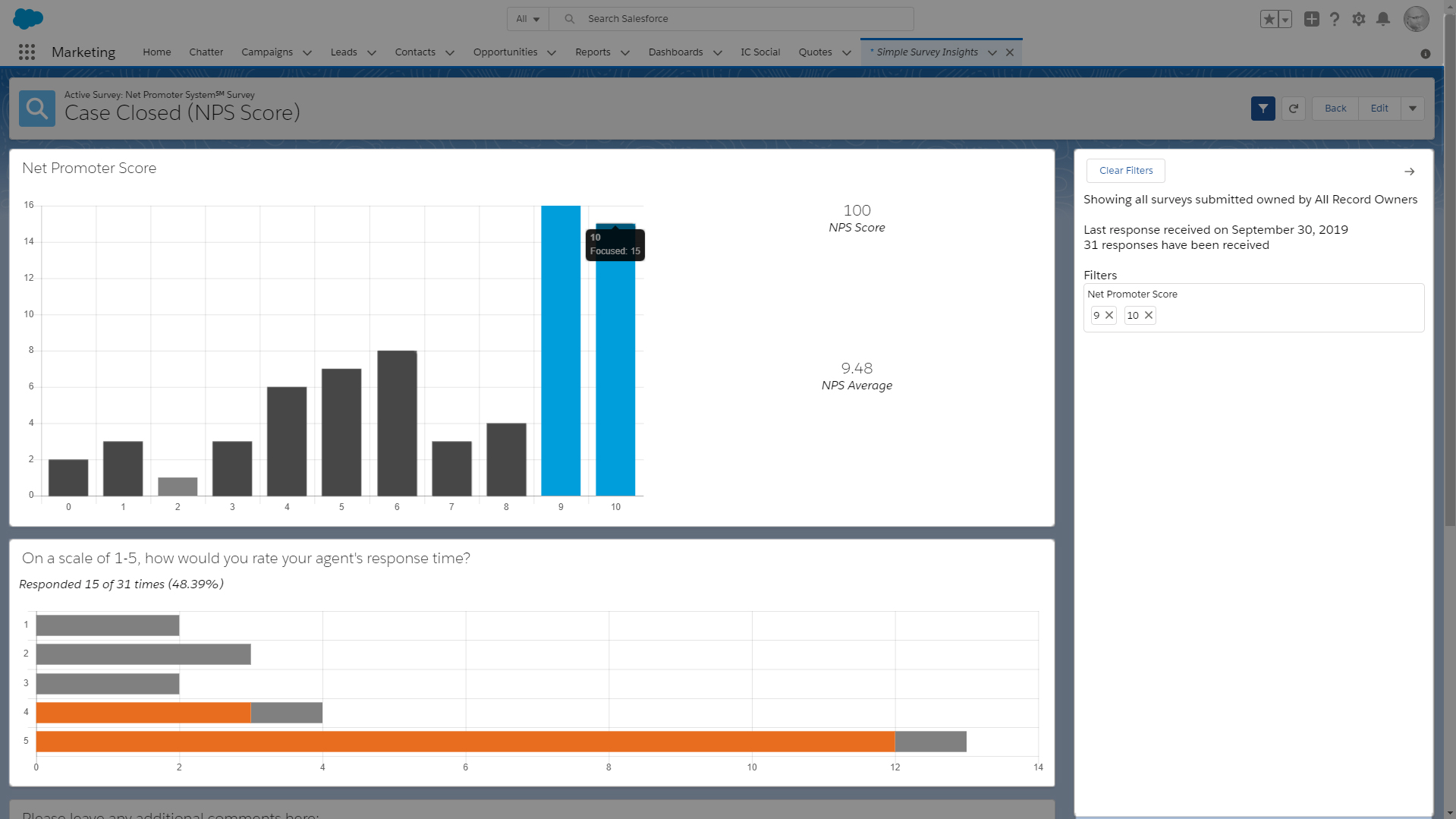
Task: Click the survey magnifier header icon
Action: (x=37, y=109)
